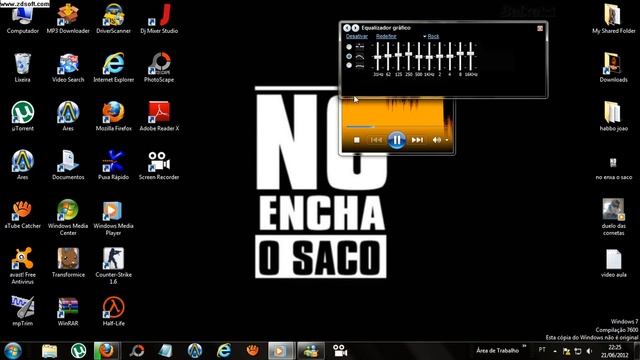Screen dimensions: 640x360
Task: Click the 31Hz equalizer band slider
Action: (378, 56)
